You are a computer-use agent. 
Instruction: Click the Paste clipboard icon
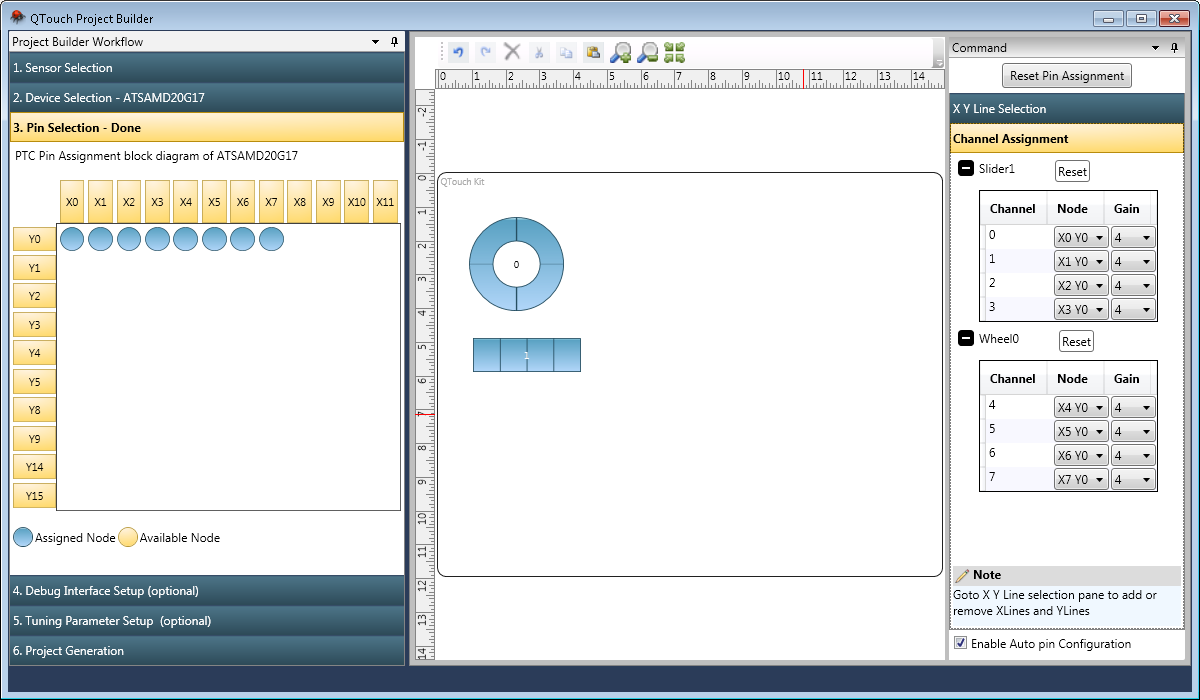pyautogui.click(x=593, y=52)
